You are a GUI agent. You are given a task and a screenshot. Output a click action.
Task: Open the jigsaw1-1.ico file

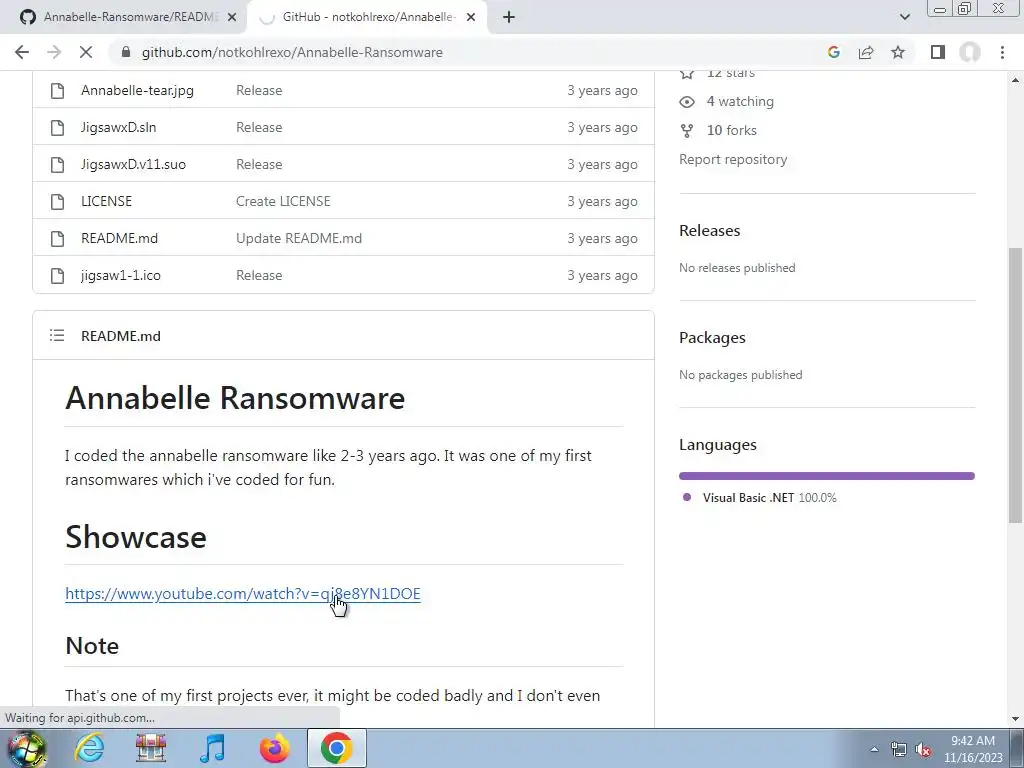tap(121, 276)
